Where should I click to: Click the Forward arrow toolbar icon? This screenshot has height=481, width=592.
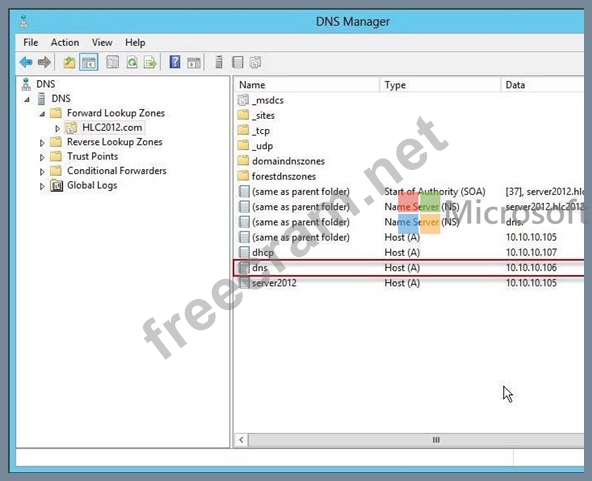(44, 62)
